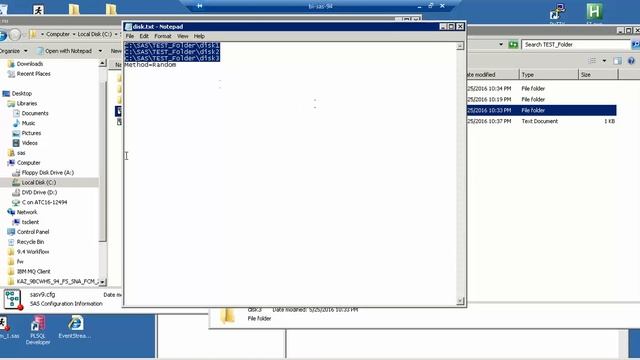Click navigation pane scrollbar down arrow
This screenshot has width=640, height=360.
click(x=102, y=282)
